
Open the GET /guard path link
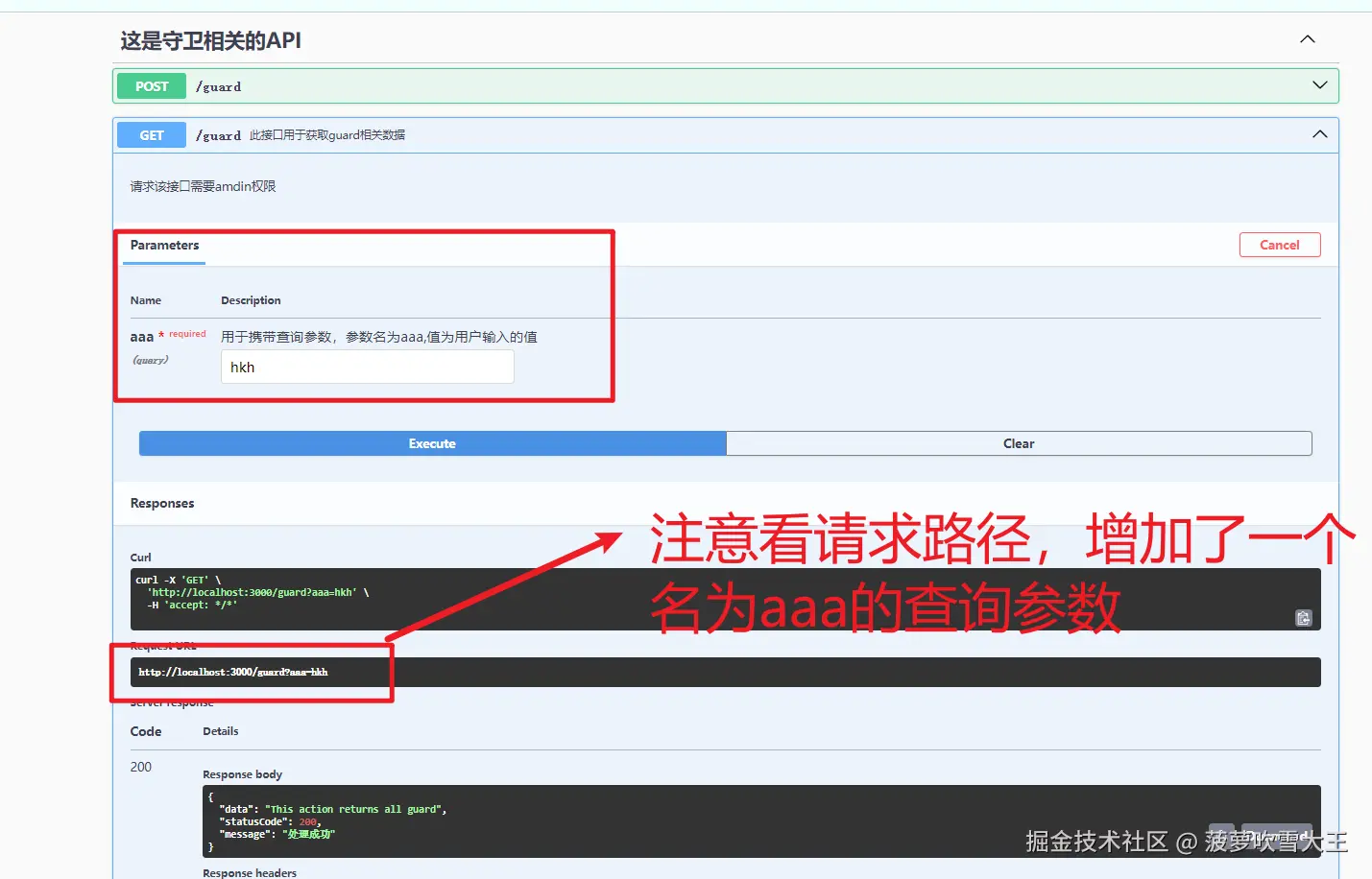[x=218, y=134]
